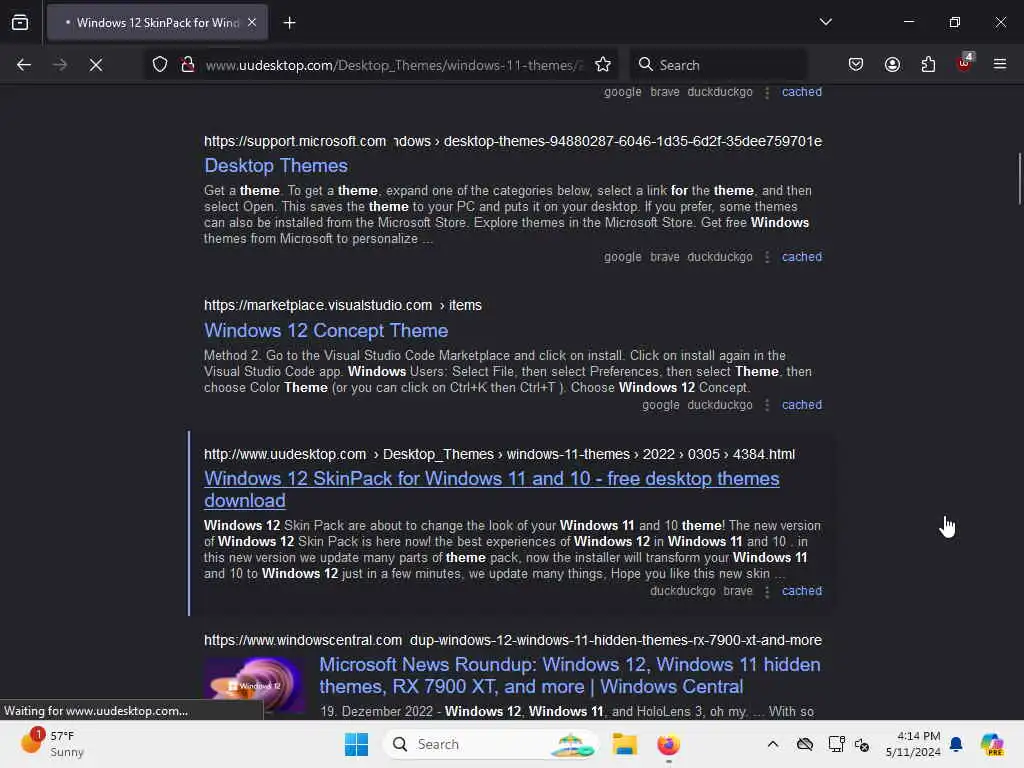Open cached link at the very top
Viewport: 1024px width, 768px height.
point(802,91)
